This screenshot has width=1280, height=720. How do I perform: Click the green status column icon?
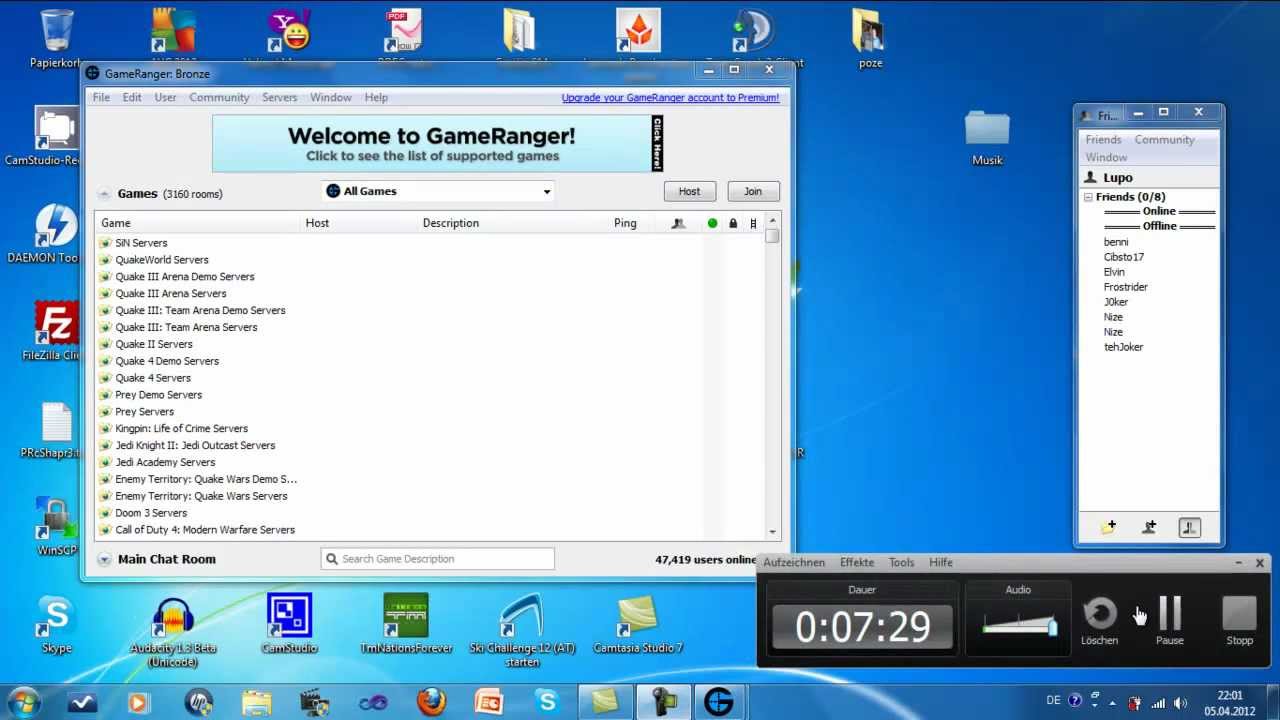point(712,223)
